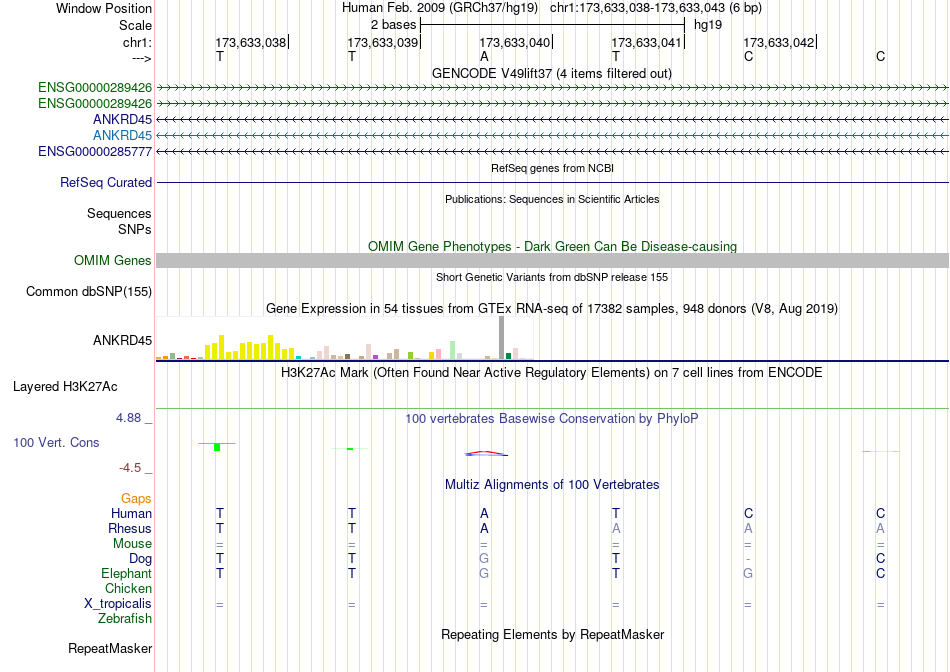Click the dark blue ANKRD45 transcript label

click(122, 119)
